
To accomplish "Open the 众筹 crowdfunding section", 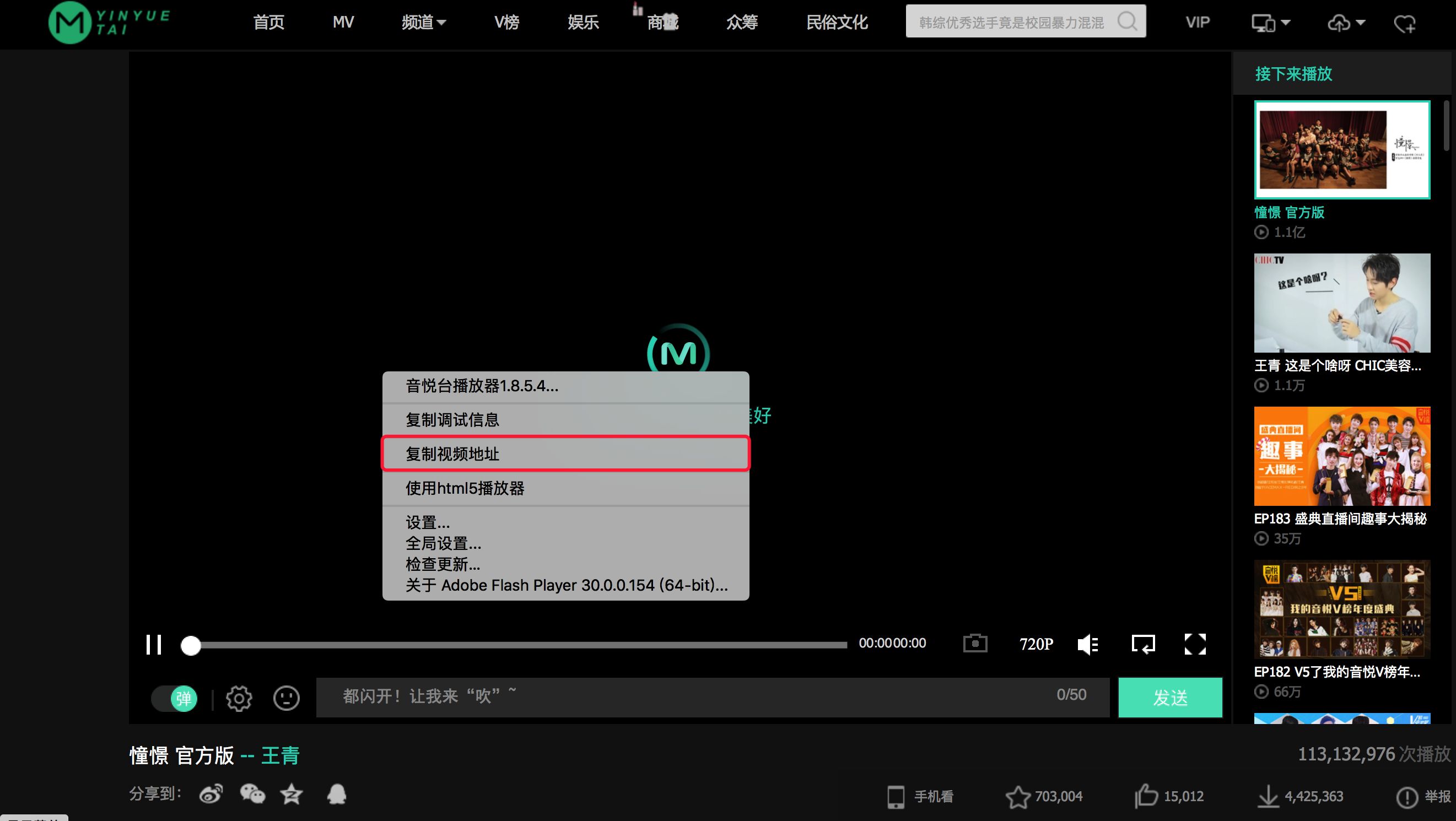I will tap(742, 23).
